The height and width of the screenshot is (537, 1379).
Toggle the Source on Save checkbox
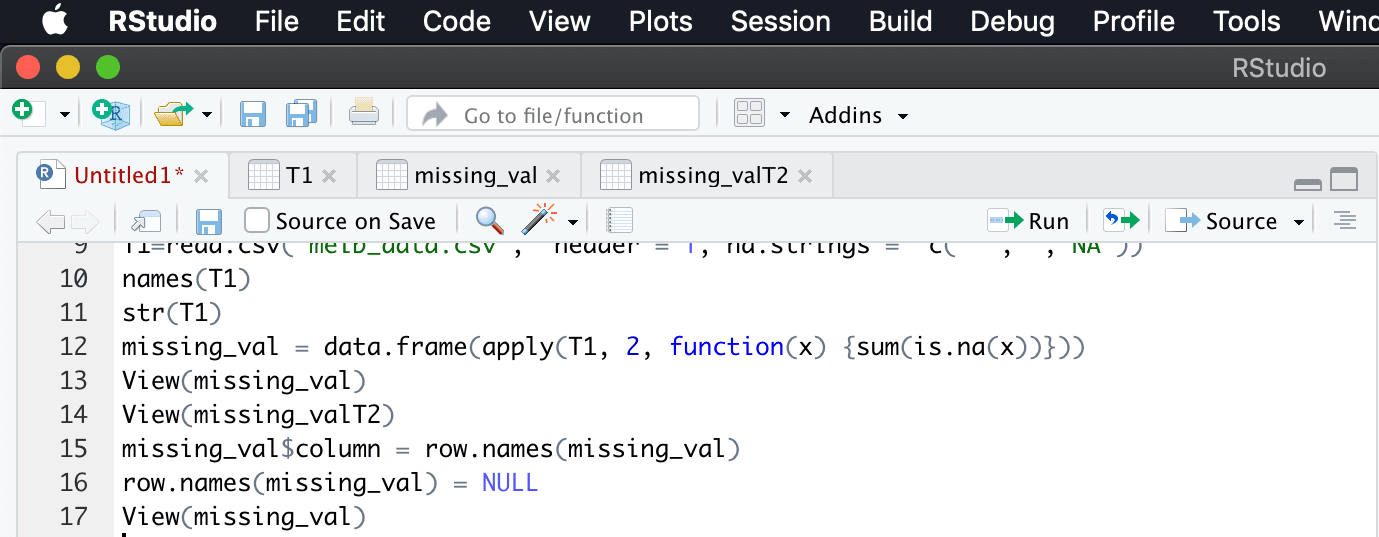pyautogui.click(x=257, y=220)
